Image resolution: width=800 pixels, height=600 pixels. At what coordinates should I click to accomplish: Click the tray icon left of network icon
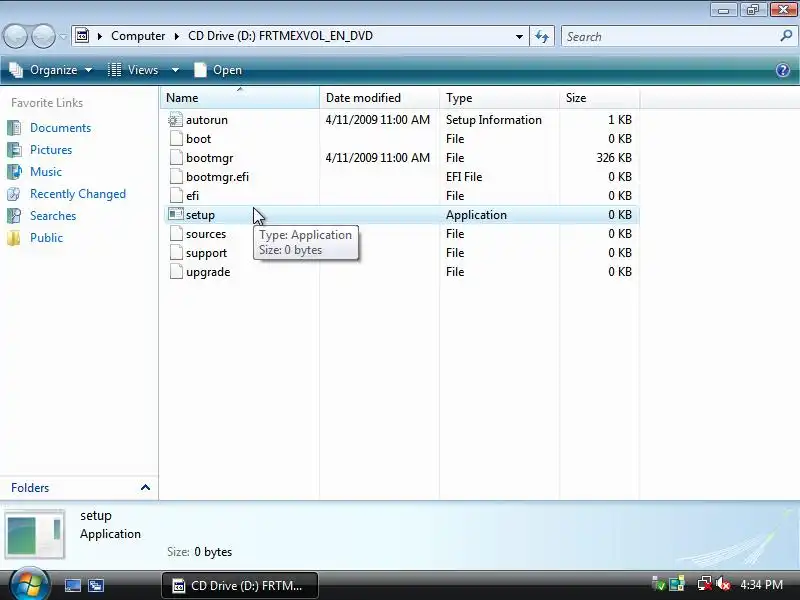677,584
